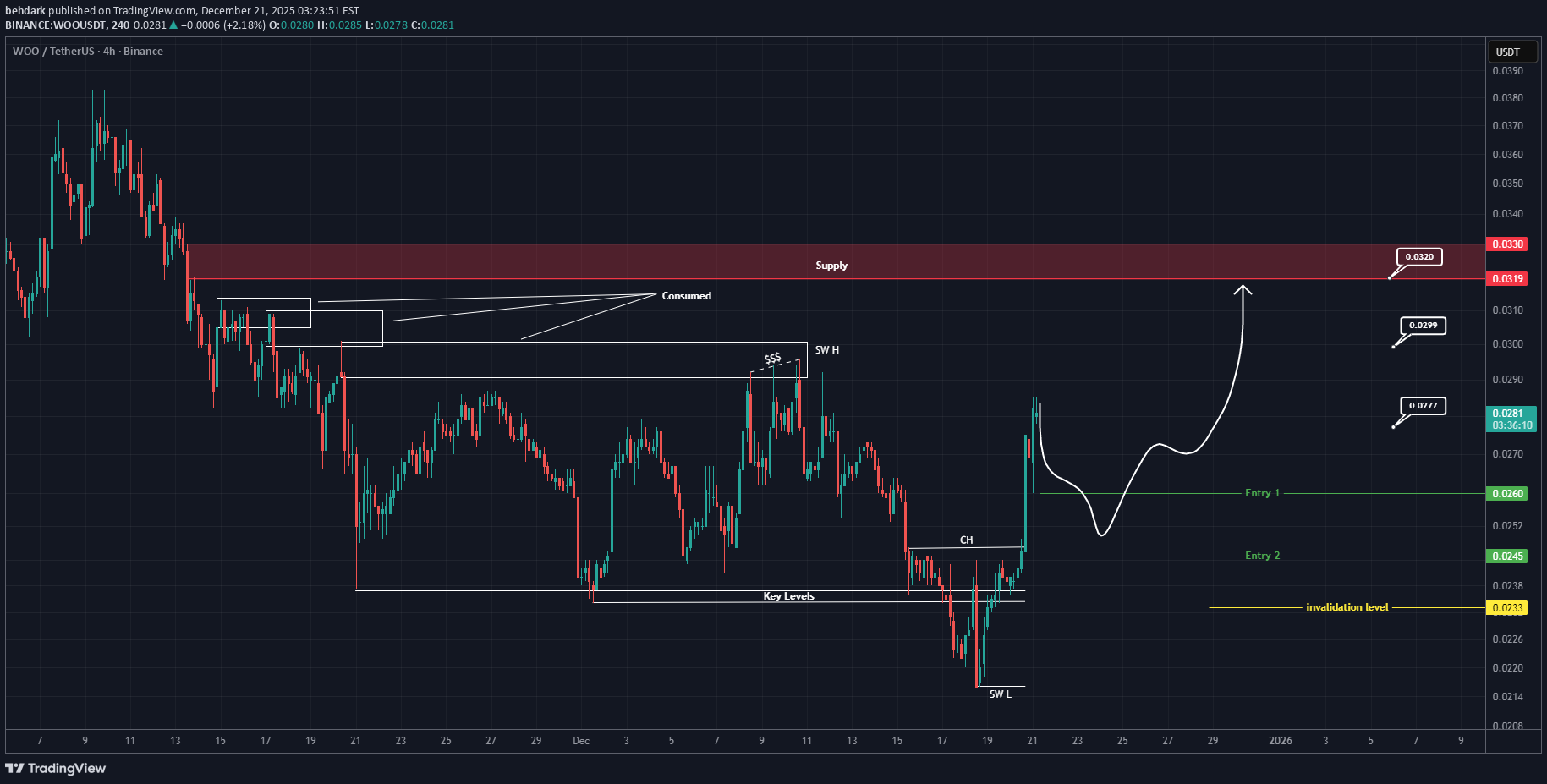Image resolution: width=1547 pixels, height=784 pixels.
Task: Click the CH change-of-character label
Action: point(966,540)
